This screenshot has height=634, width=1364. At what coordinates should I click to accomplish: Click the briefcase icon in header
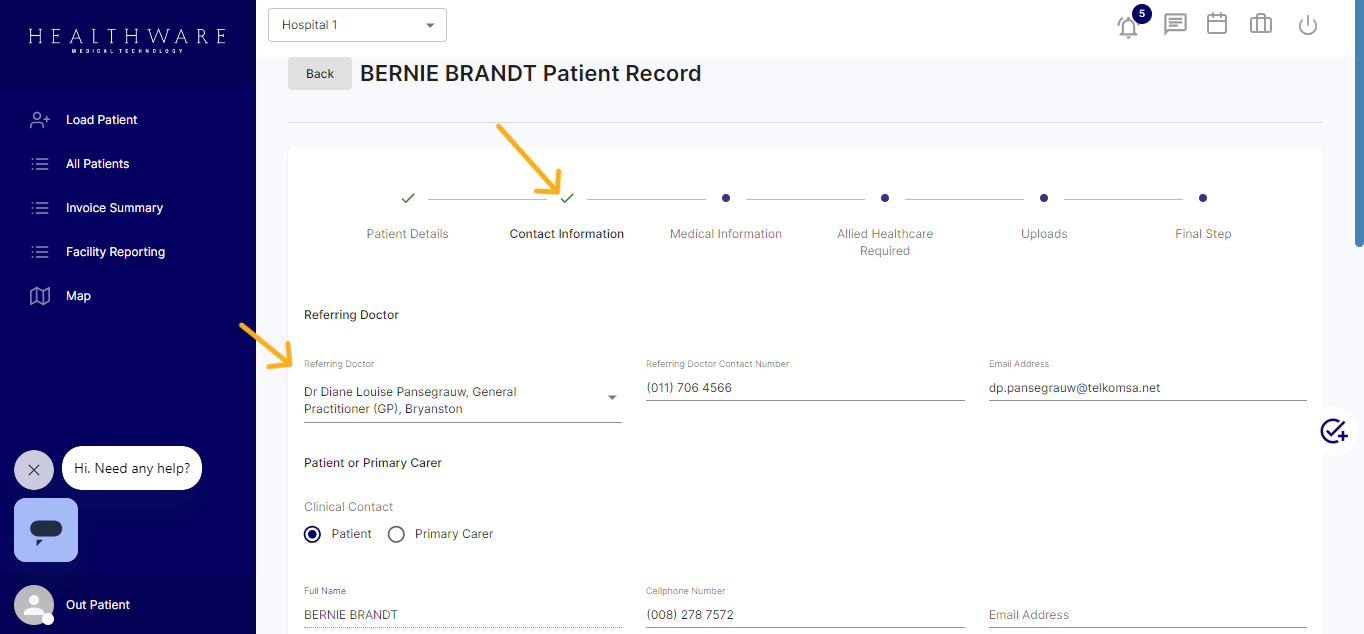1260,24
